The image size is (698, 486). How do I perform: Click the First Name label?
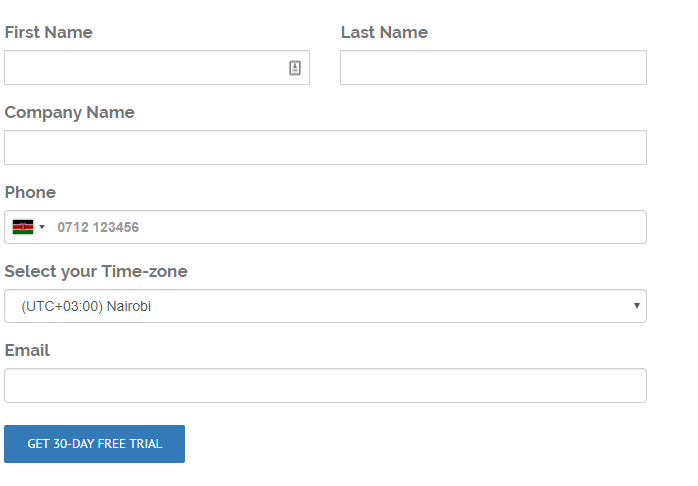point(49,32)
